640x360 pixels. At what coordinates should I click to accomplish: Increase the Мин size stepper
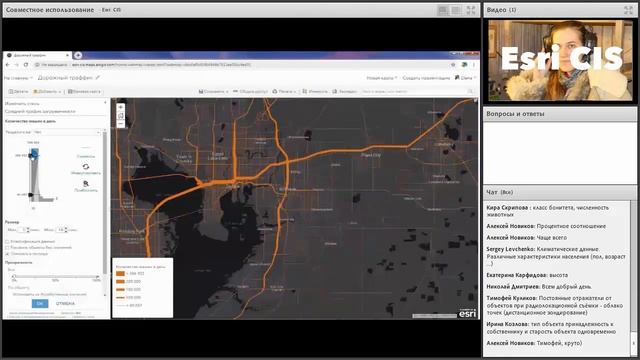coord(28,229)
